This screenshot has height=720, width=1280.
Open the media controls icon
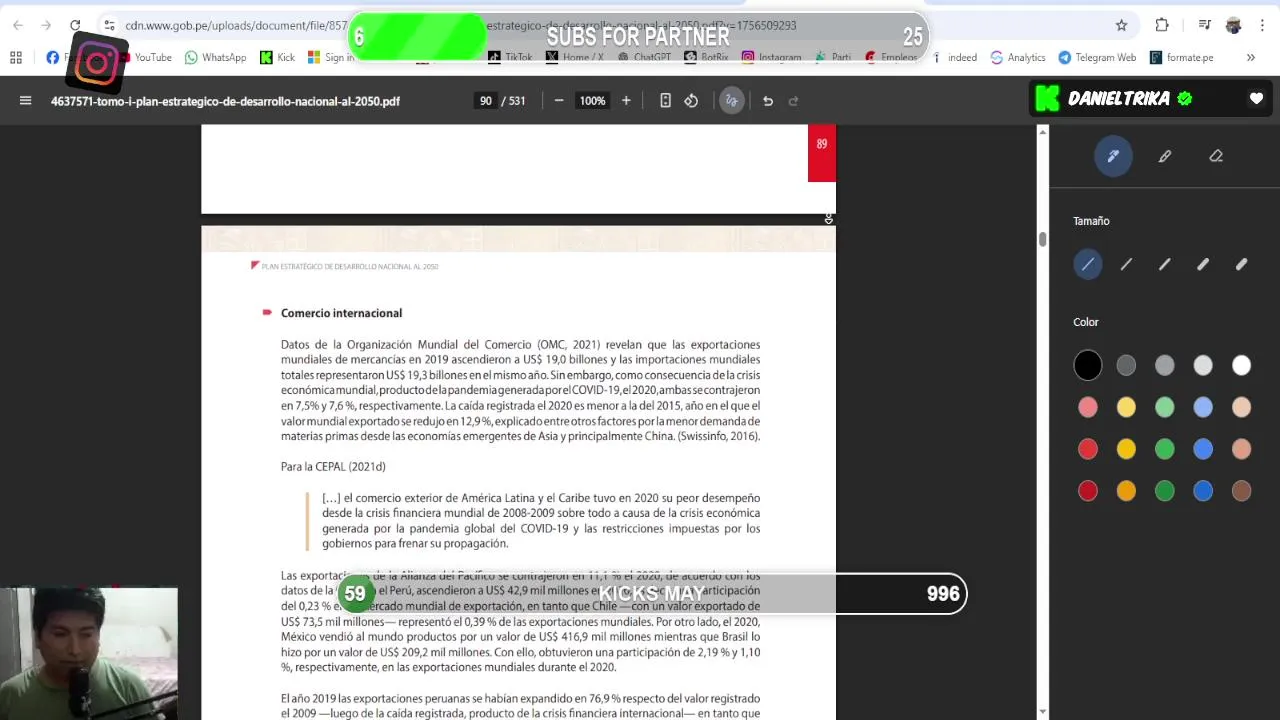(1205, 25)
